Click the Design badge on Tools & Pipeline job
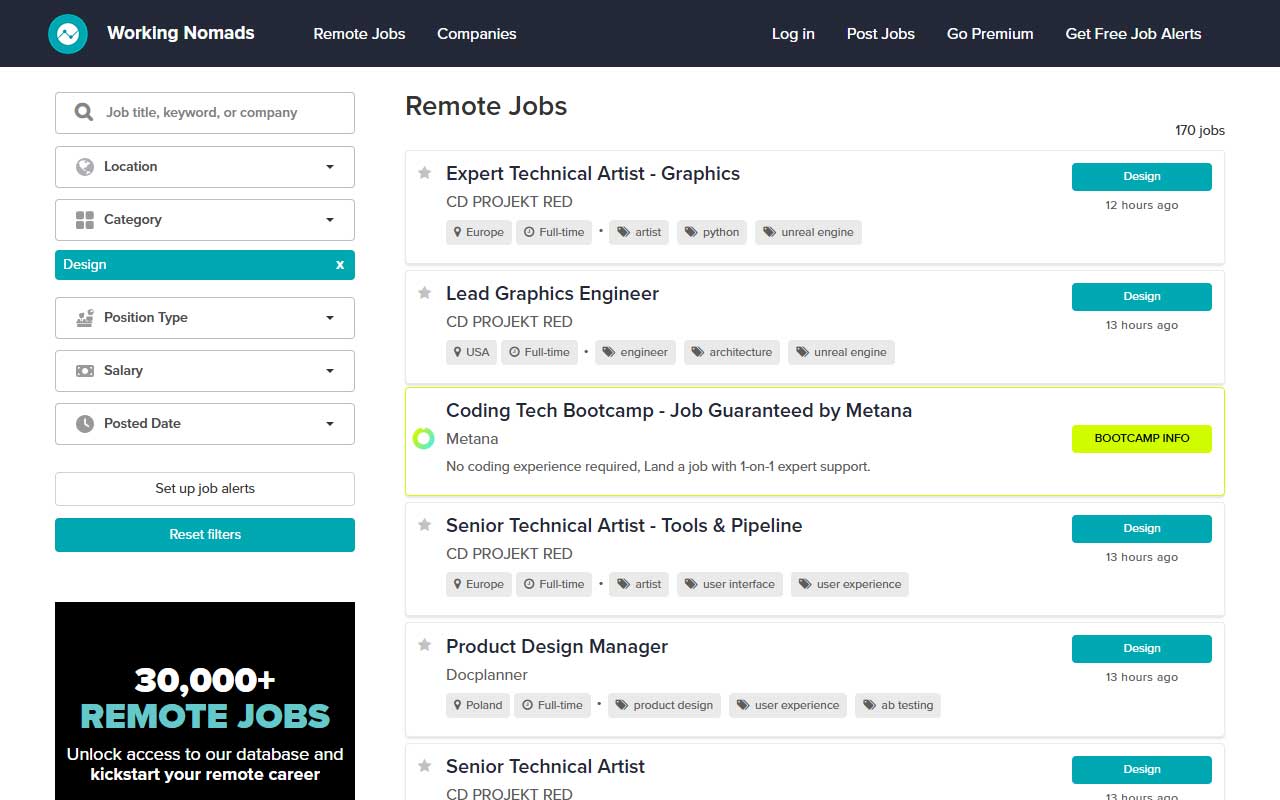This screenshot has width=1280, height=800. pos(1142,529)
